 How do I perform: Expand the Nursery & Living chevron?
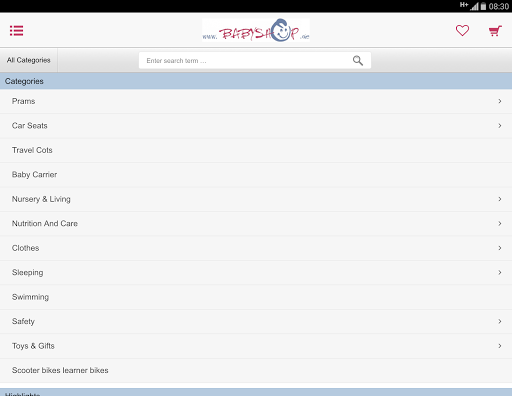pos(500,199)
